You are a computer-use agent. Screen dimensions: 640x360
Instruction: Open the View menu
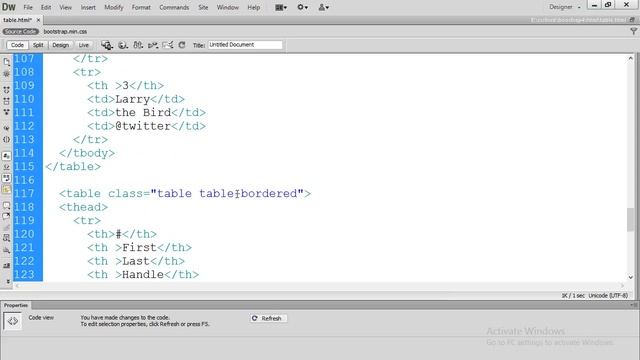point(65,7)
